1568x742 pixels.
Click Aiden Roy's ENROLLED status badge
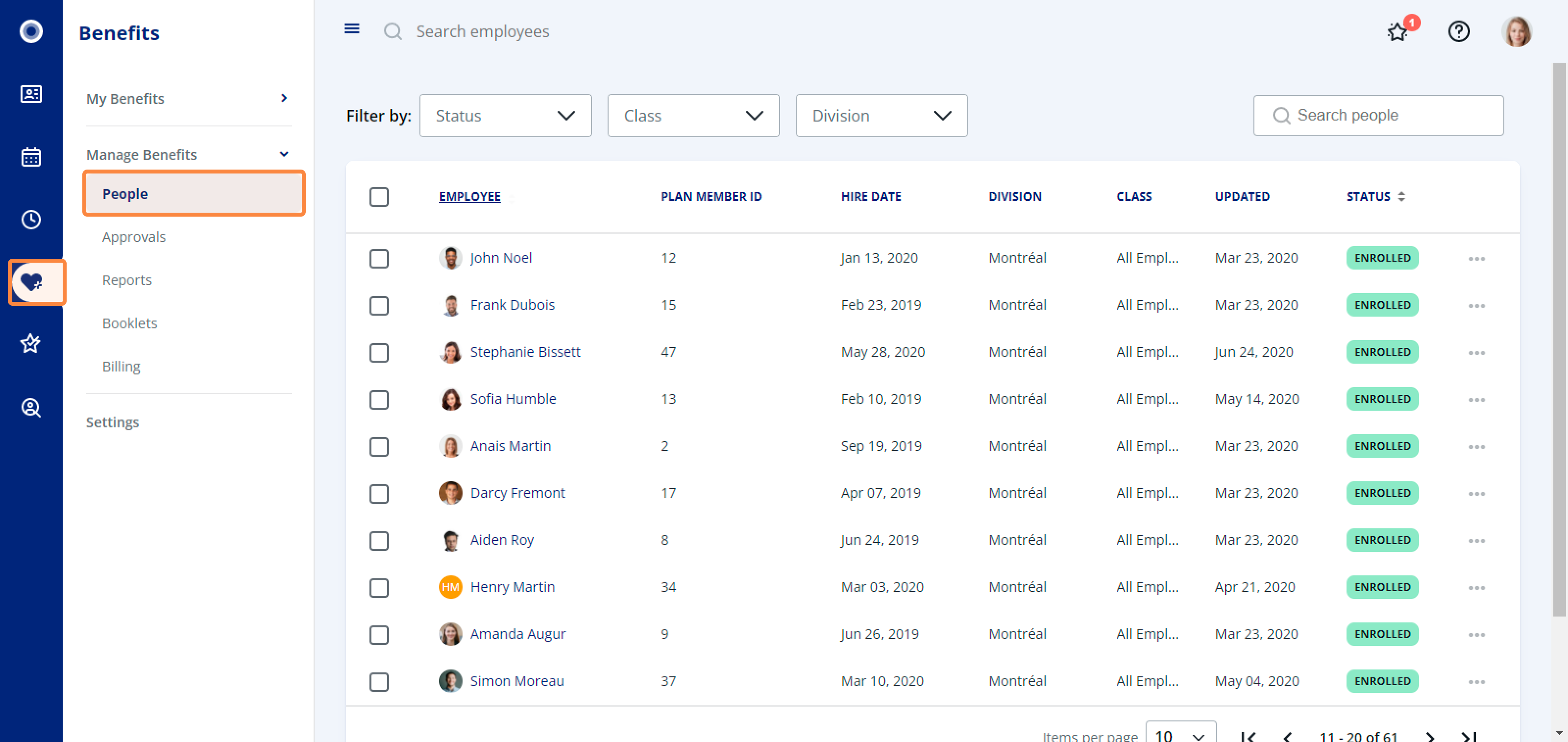click(x=1382, y=540)
